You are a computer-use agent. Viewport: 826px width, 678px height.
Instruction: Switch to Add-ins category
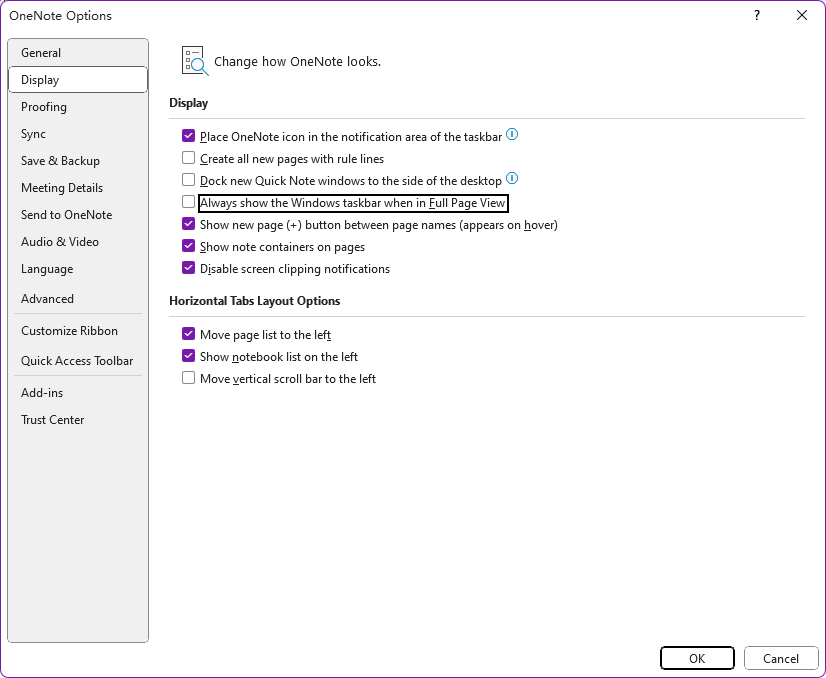(x=78, y=393)
